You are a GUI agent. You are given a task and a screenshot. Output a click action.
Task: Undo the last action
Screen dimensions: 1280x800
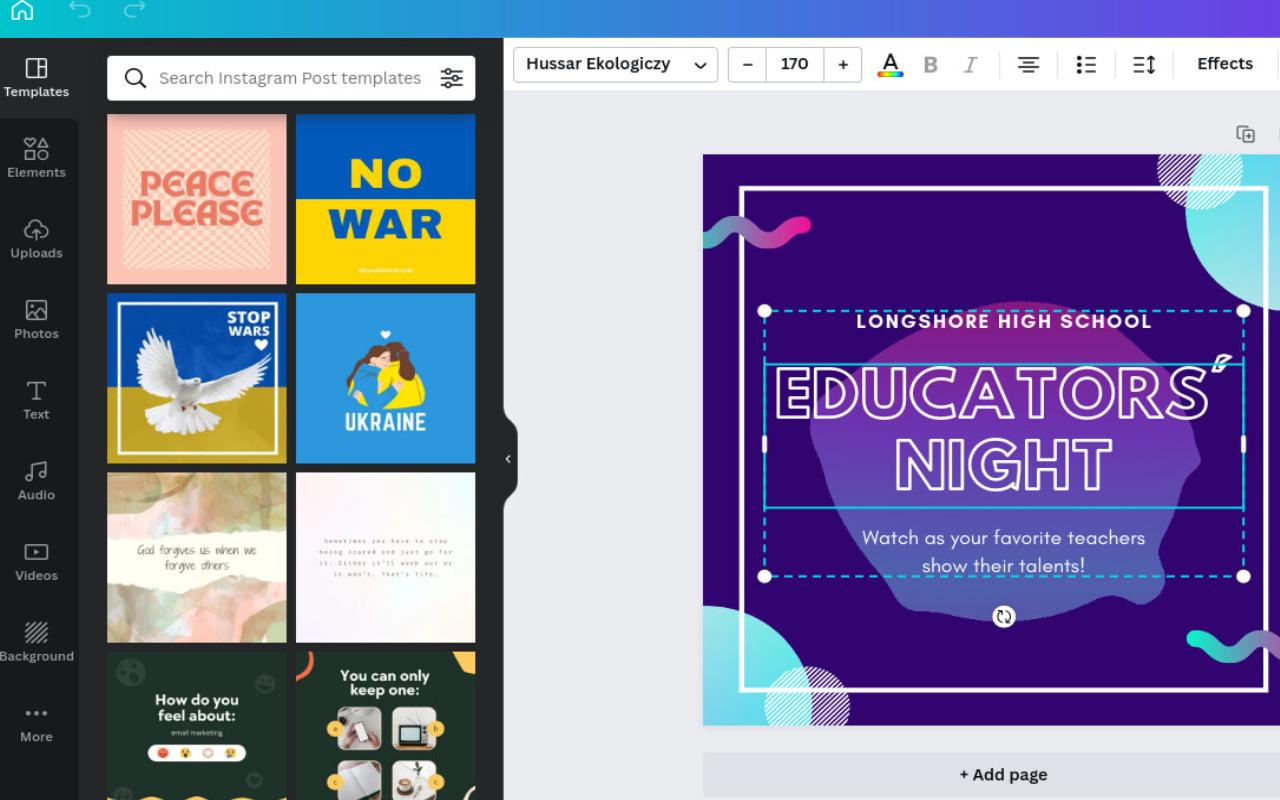click(x=80, y=10)
